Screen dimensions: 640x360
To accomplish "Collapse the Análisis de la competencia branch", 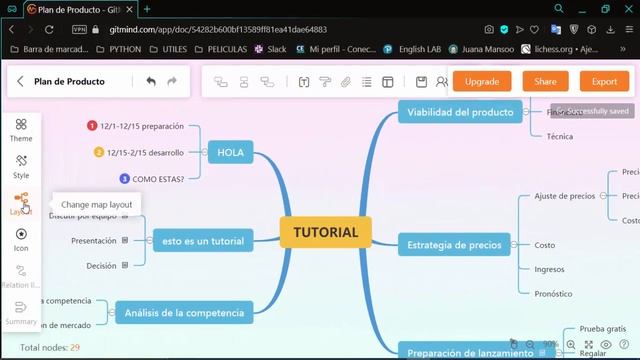I will point(111,313).
